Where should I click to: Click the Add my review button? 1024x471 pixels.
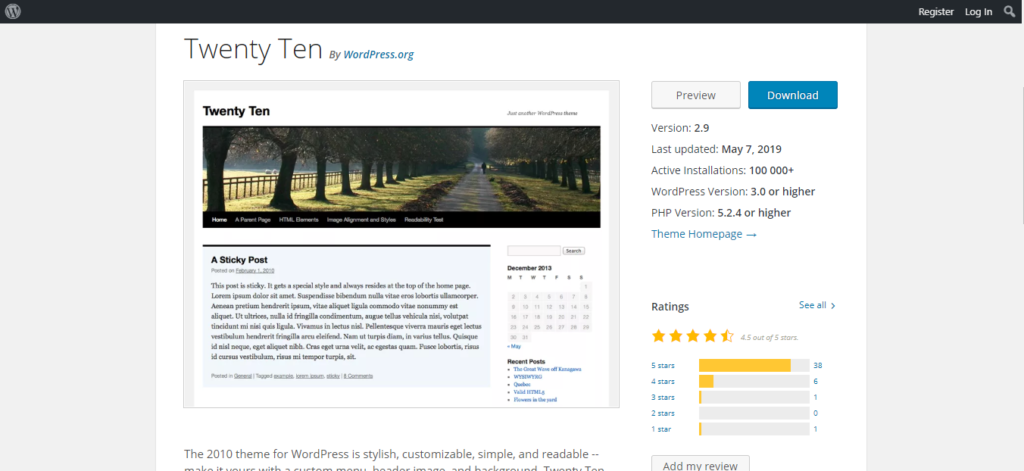click(700, 465)
